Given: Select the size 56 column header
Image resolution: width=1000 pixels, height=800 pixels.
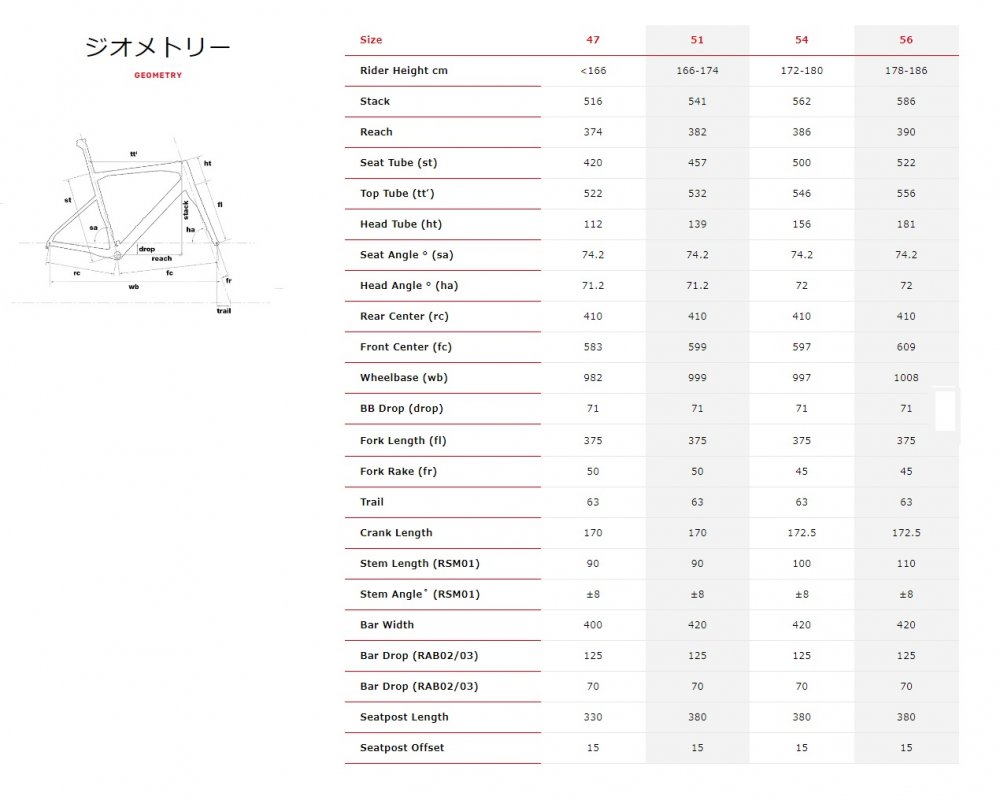Looking at the screenshot, I should [906, 40].
